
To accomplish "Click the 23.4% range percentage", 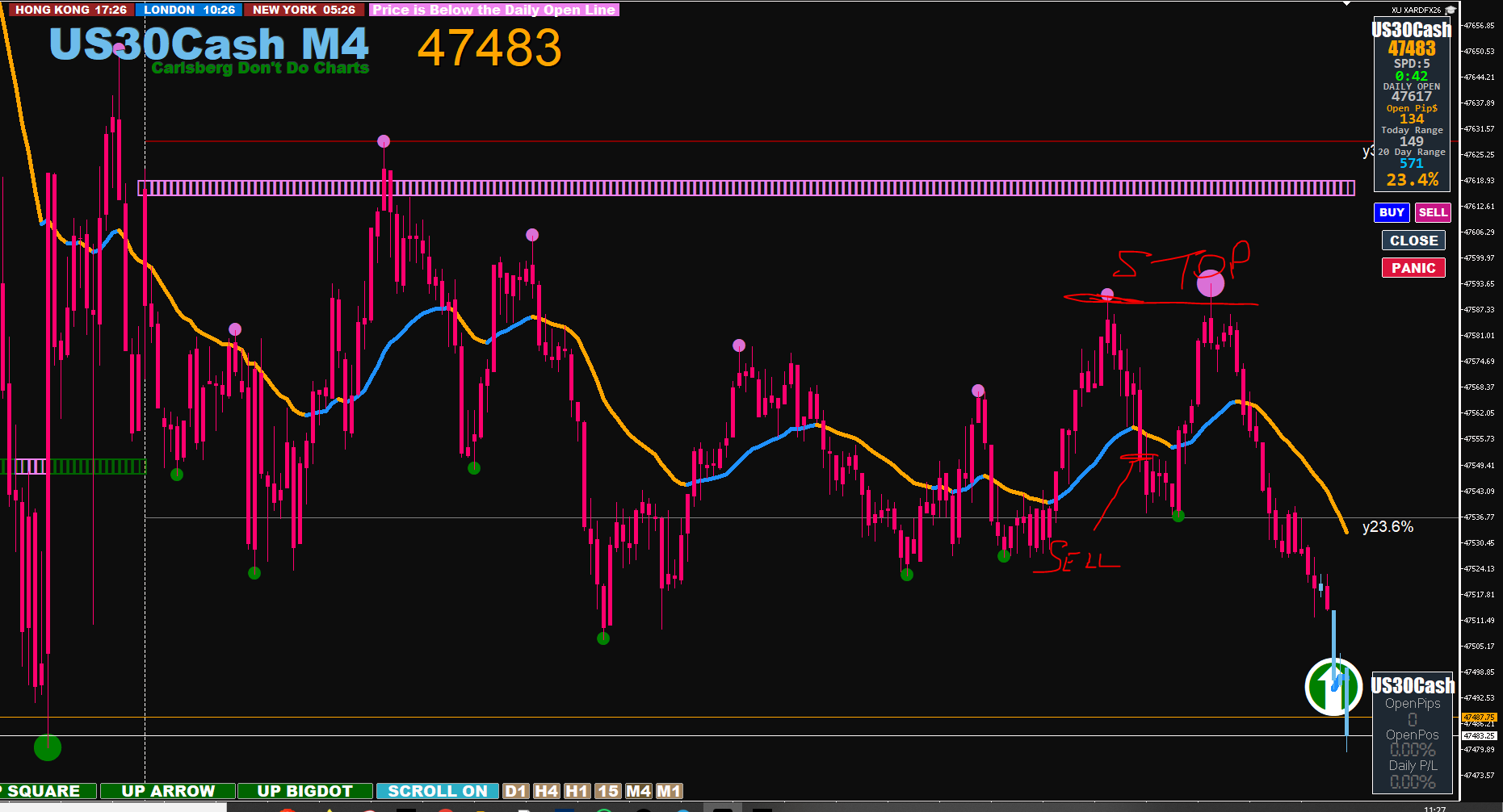I will click(x=1413, y=180).
